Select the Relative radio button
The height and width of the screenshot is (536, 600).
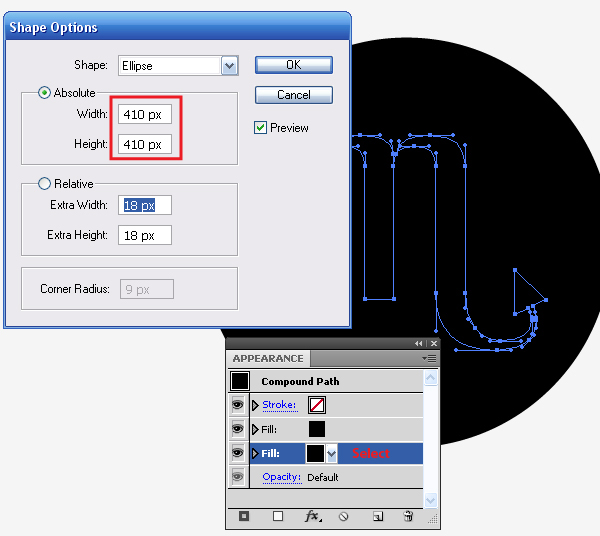tap(44, 184)
